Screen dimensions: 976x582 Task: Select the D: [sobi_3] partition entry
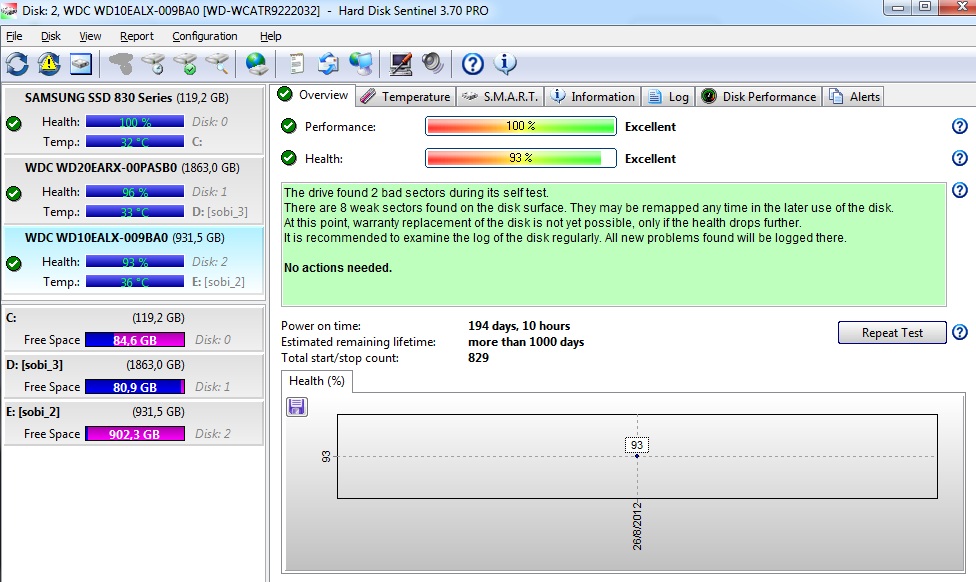[133, 376]
